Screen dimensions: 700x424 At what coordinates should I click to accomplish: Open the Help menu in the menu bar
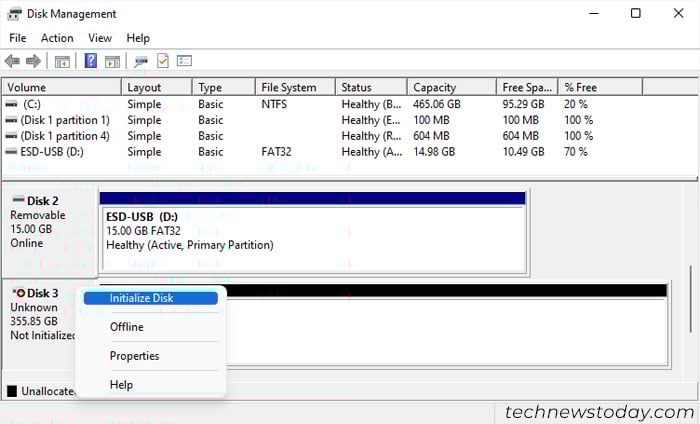pyautogui.click(x=138, y=38)
